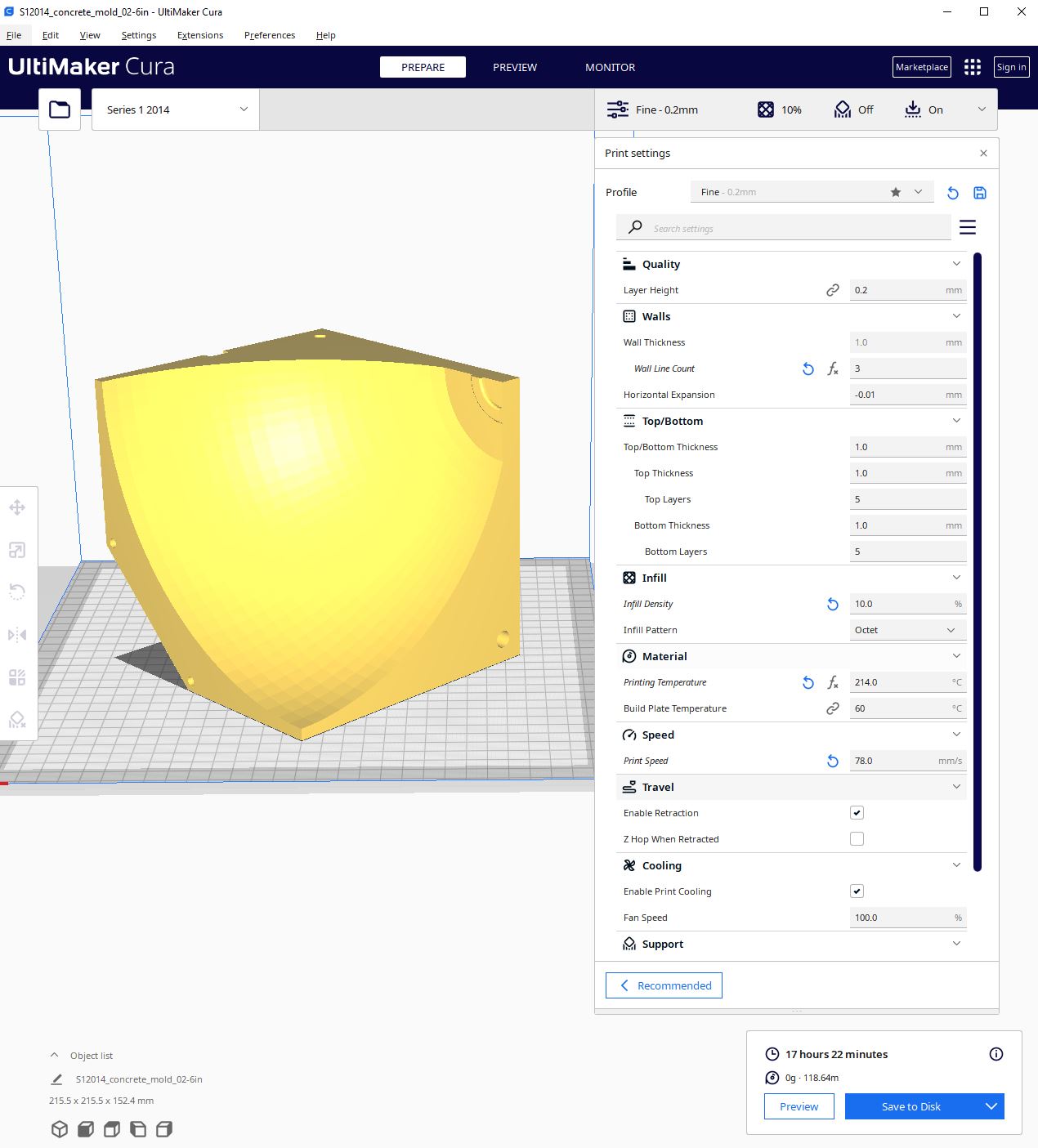Collapse the Travel section
This screenshot has width=1038, height=1148.
tap(956, 787)
